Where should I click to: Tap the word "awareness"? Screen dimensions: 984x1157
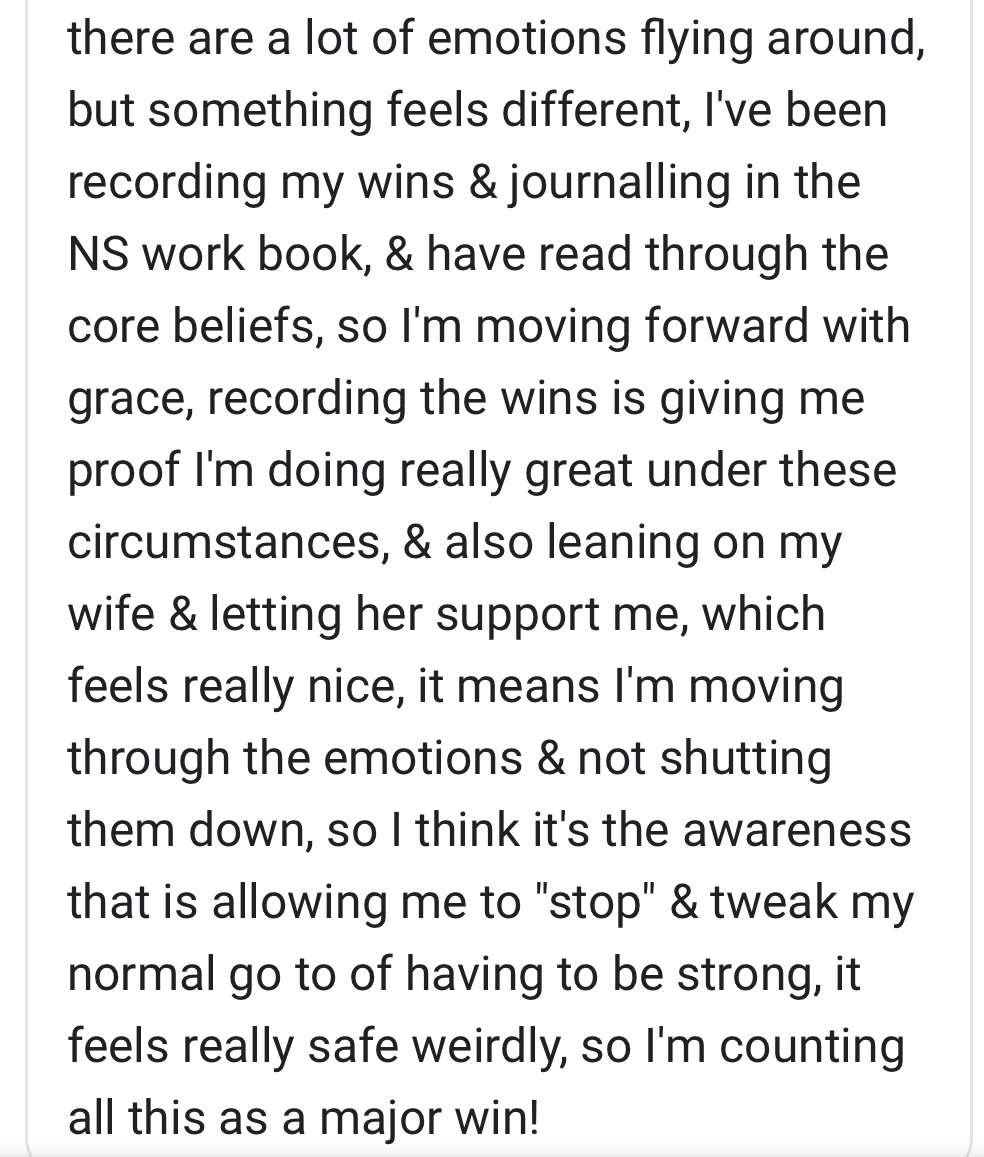[797, 830]
